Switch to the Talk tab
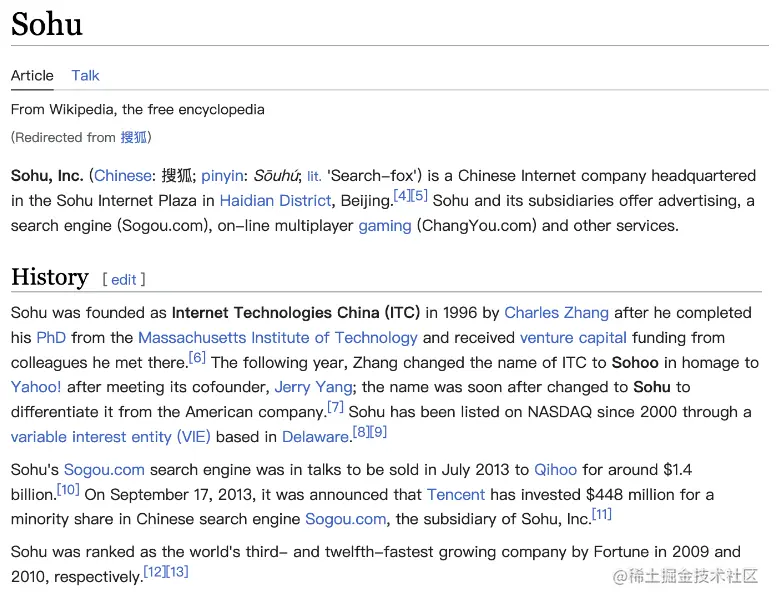This screenshot has height=603, width=776. [85, 76]
